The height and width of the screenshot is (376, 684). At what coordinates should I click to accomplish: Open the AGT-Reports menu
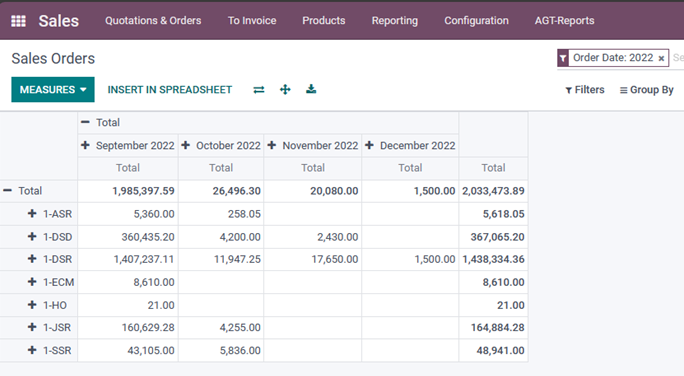(564, 21)
